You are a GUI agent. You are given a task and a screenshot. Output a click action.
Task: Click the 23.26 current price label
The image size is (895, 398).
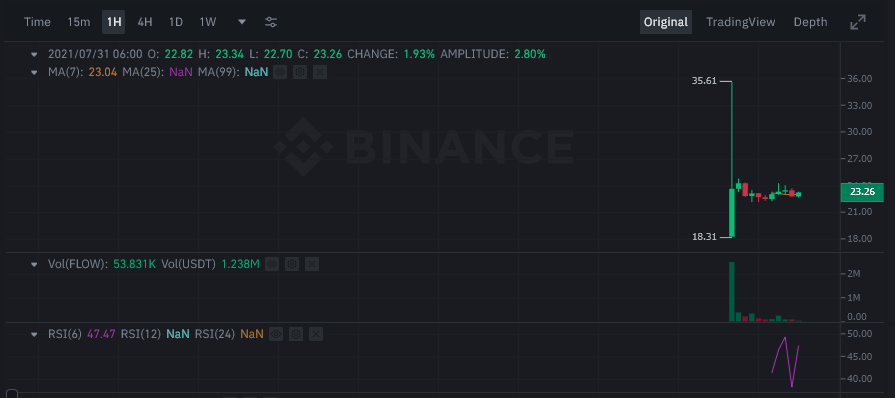862,192
